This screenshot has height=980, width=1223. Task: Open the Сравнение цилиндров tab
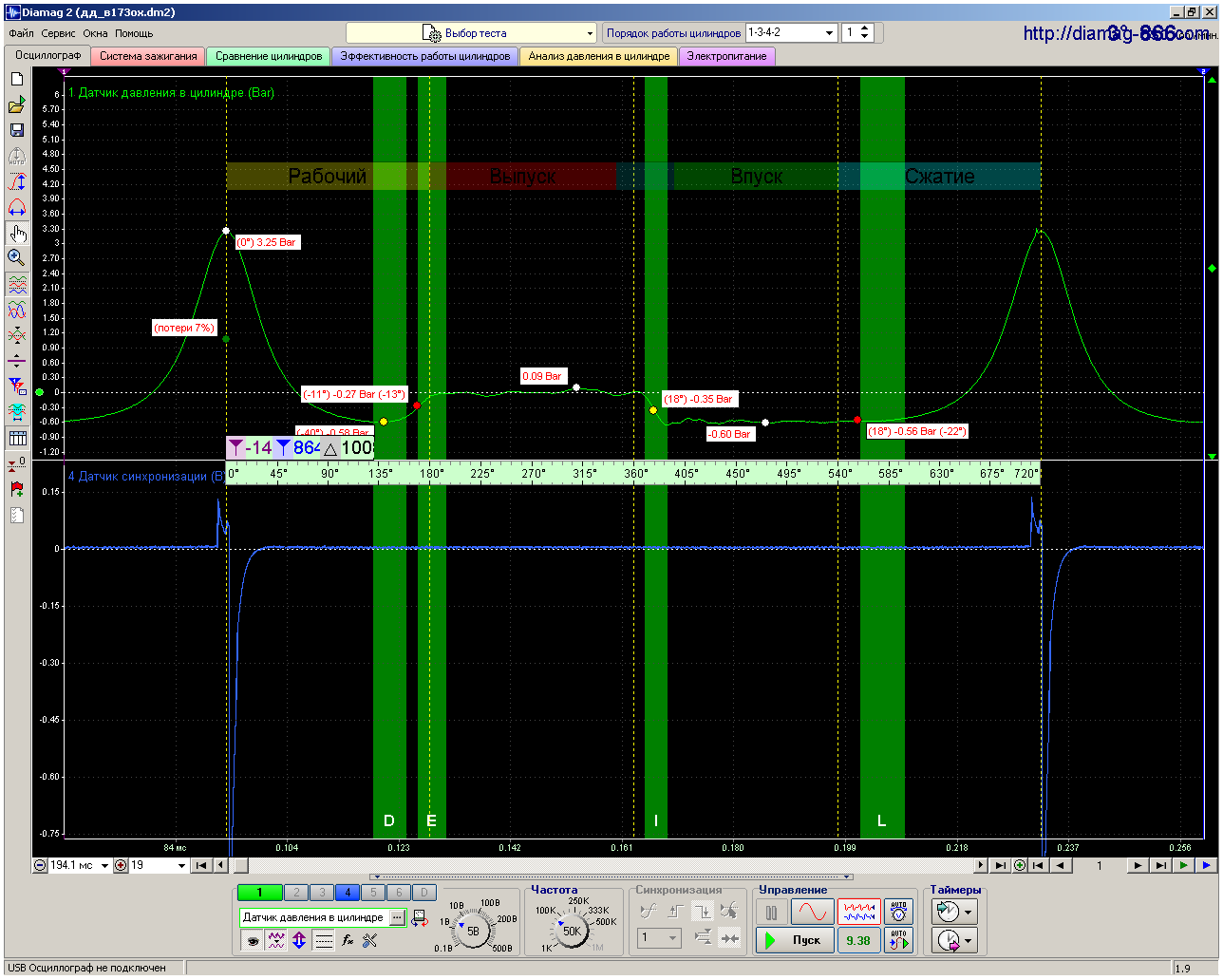click(x=269, y=57)
